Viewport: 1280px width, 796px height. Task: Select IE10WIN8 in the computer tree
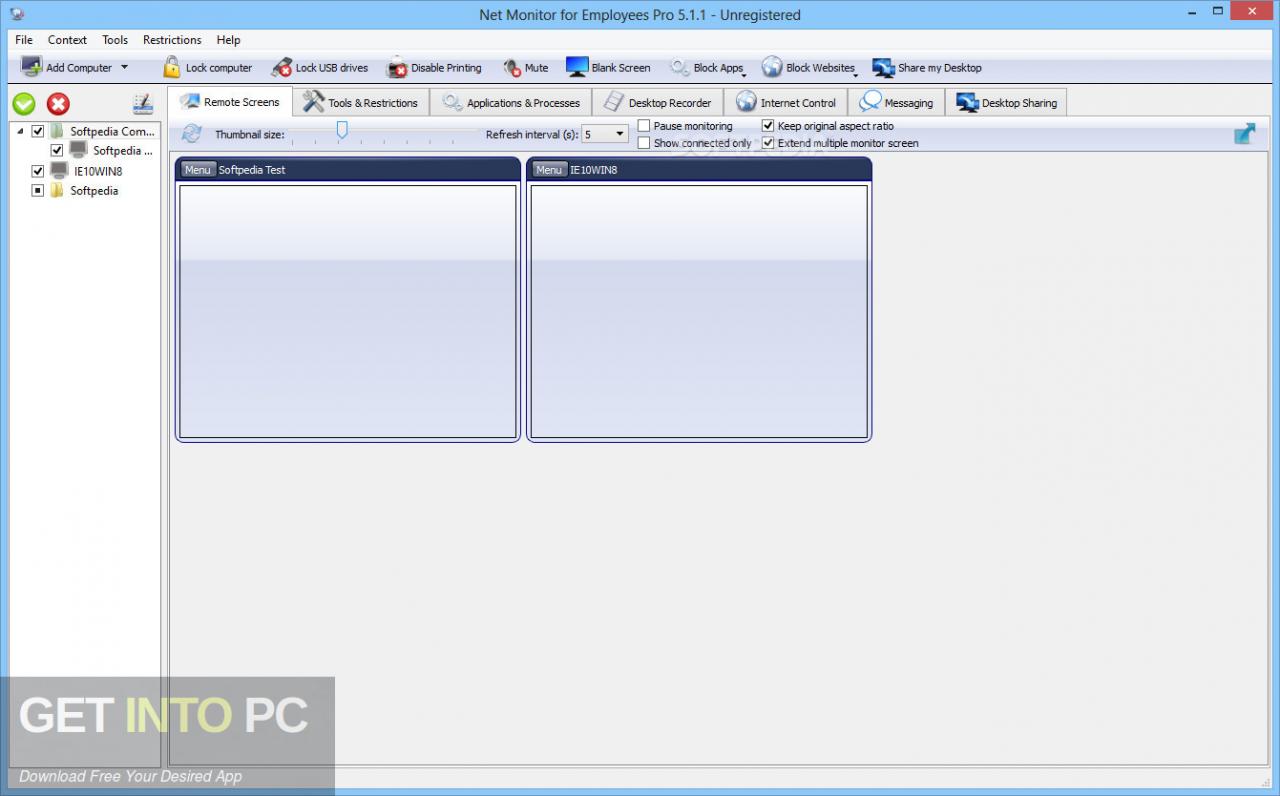(x=98, y=171)
